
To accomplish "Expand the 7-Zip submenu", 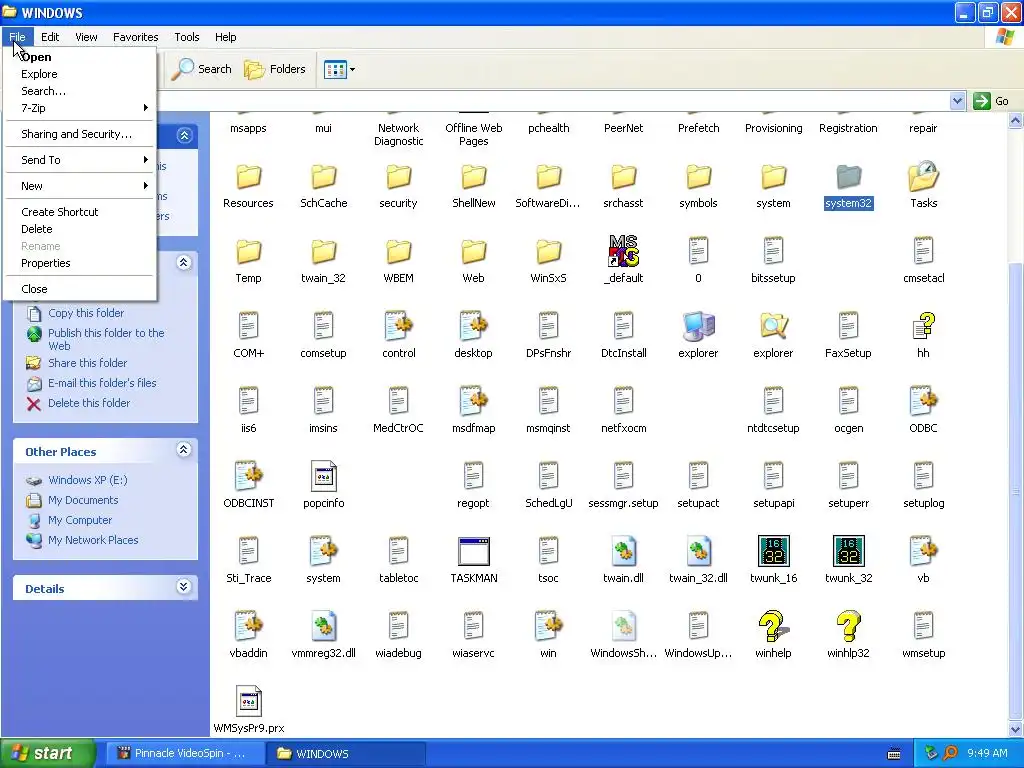I will 80,108.
